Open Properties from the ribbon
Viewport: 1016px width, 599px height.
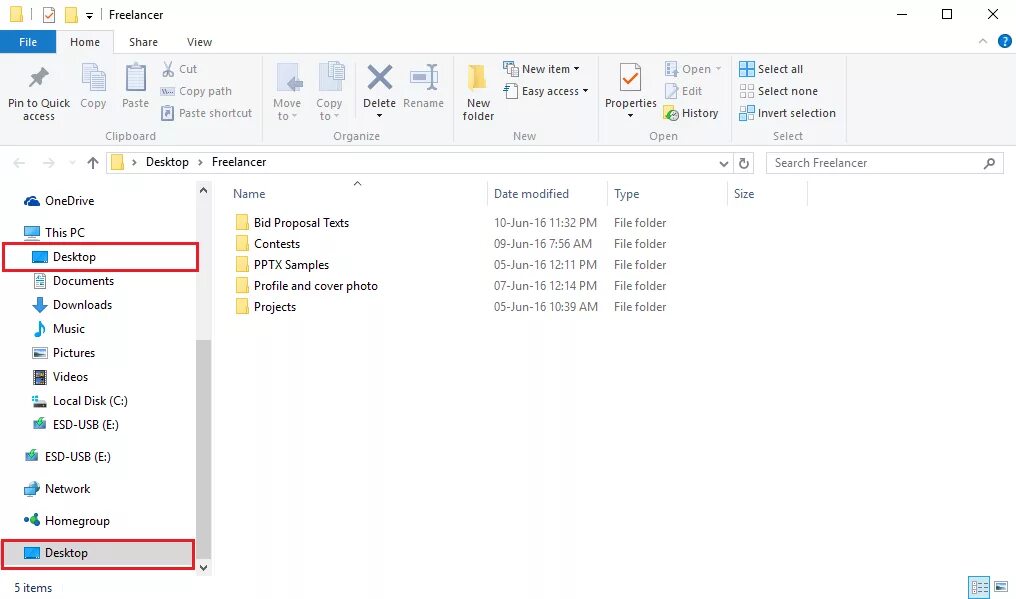click(630, 91)
